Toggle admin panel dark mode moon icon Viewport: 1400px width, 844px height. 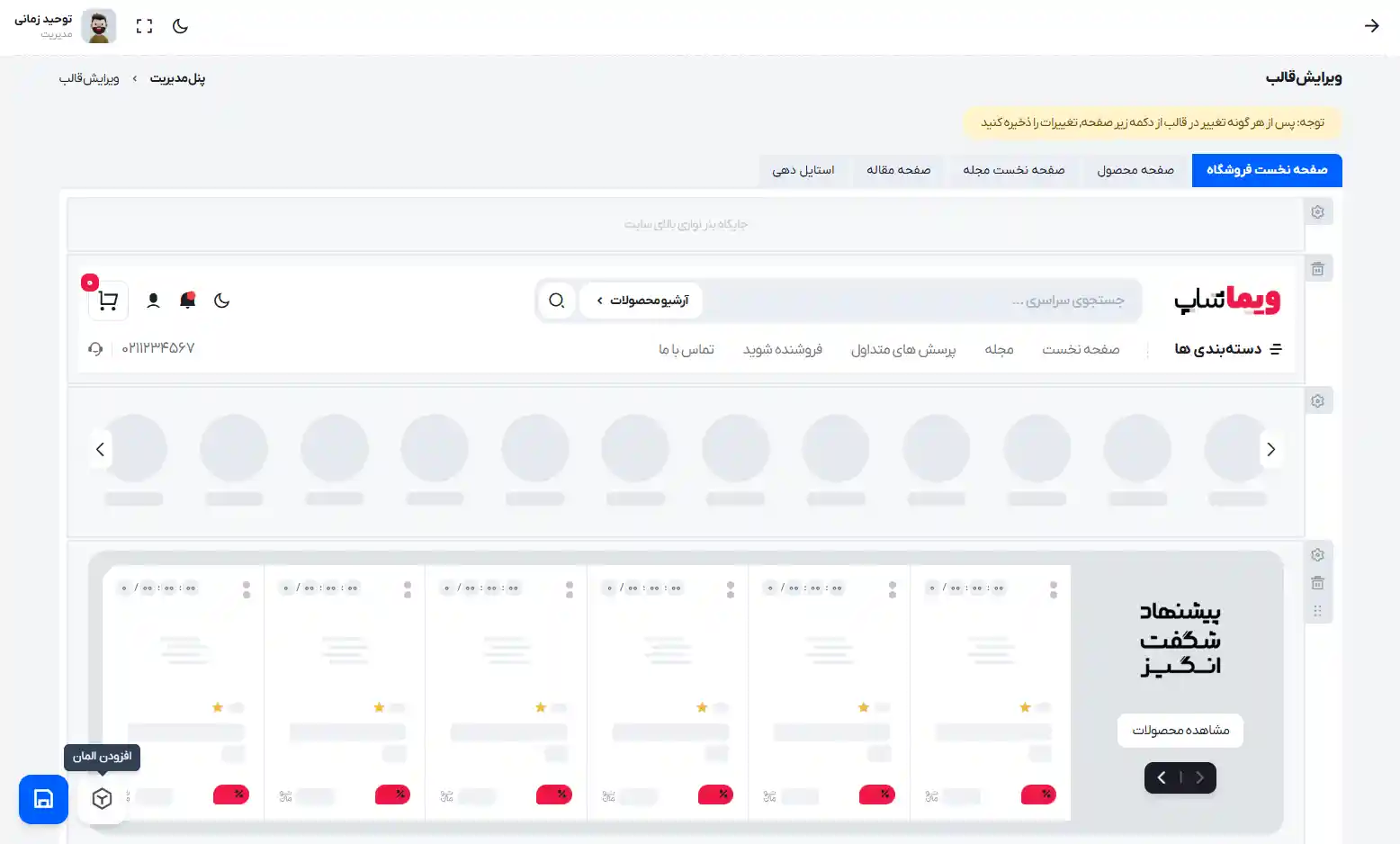pos(180,26)
